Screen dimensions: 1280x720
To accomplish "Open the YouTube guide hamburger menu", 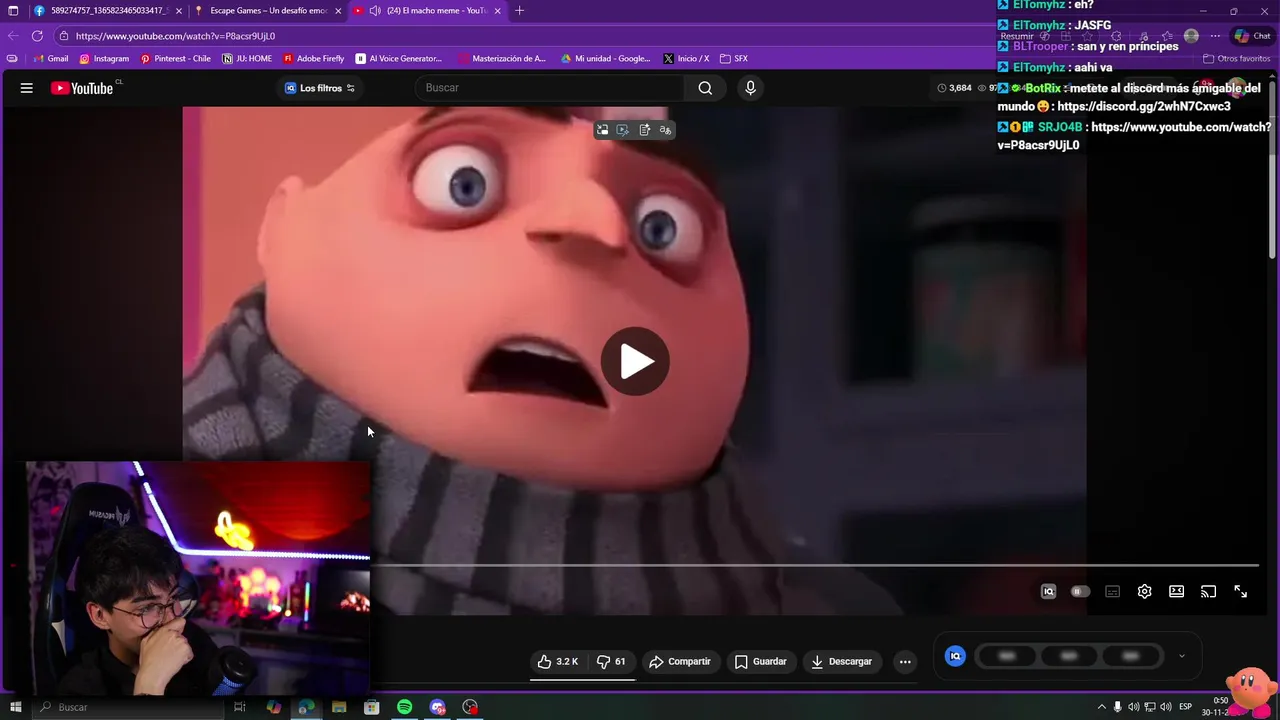I will (x=27, y=88).
